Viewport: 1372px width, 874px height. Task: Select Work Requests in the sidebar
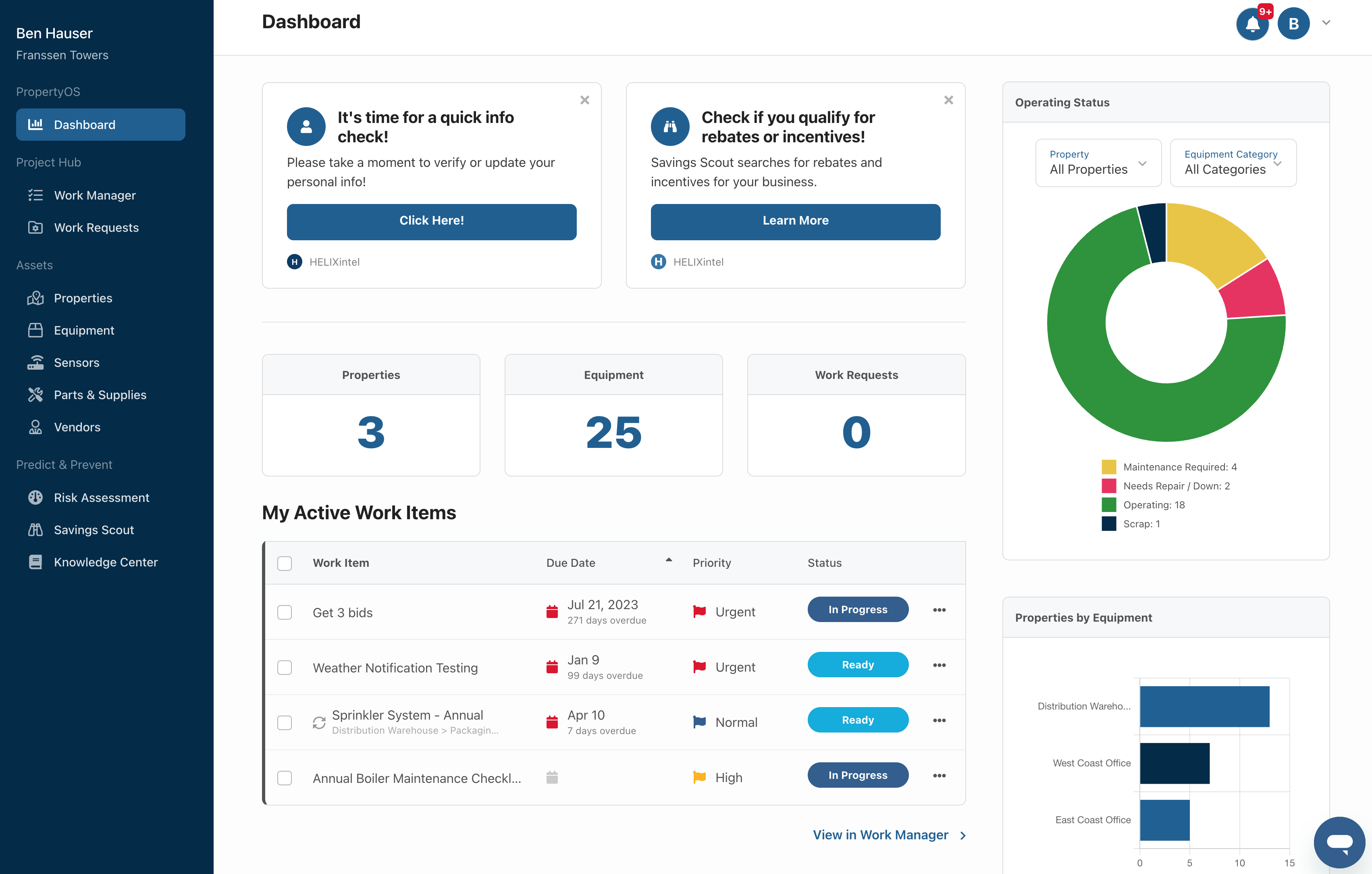click(x=97, y=227)
